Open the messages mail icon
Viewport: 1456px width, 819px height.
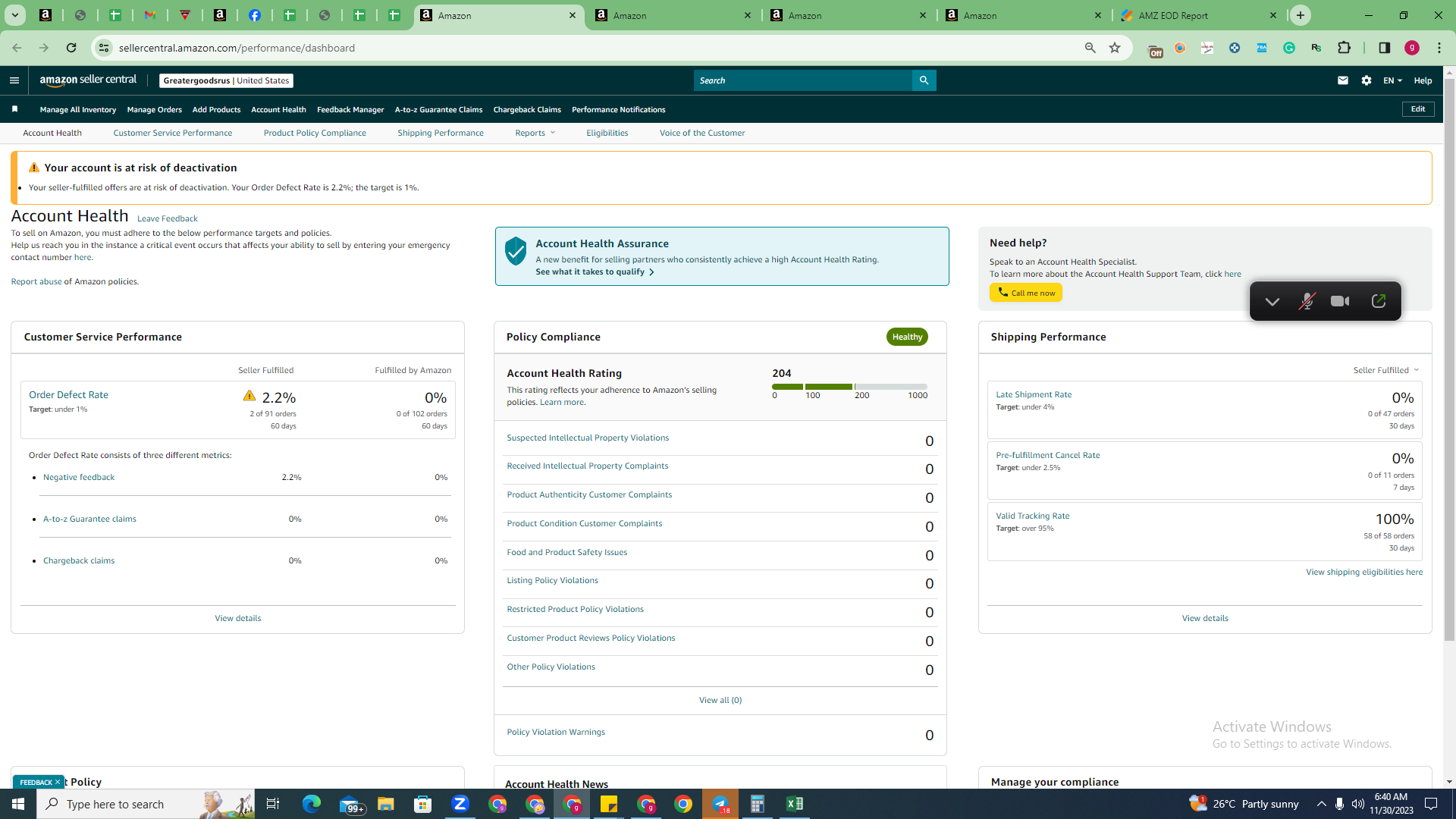1343,80
